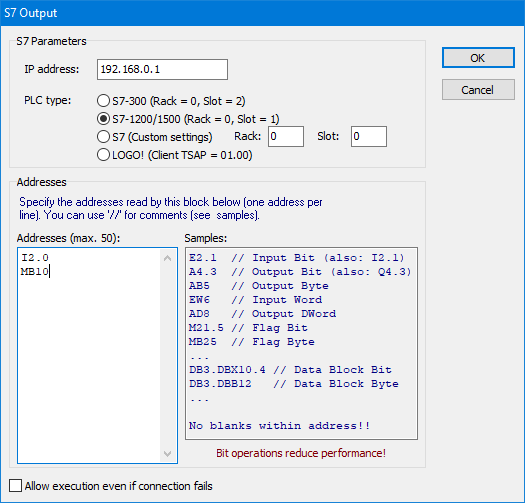Click the MB10 address line
Image resolution: width=525 pixels, height=503 pixels.
pyautogui.click(x=35, y=271)
